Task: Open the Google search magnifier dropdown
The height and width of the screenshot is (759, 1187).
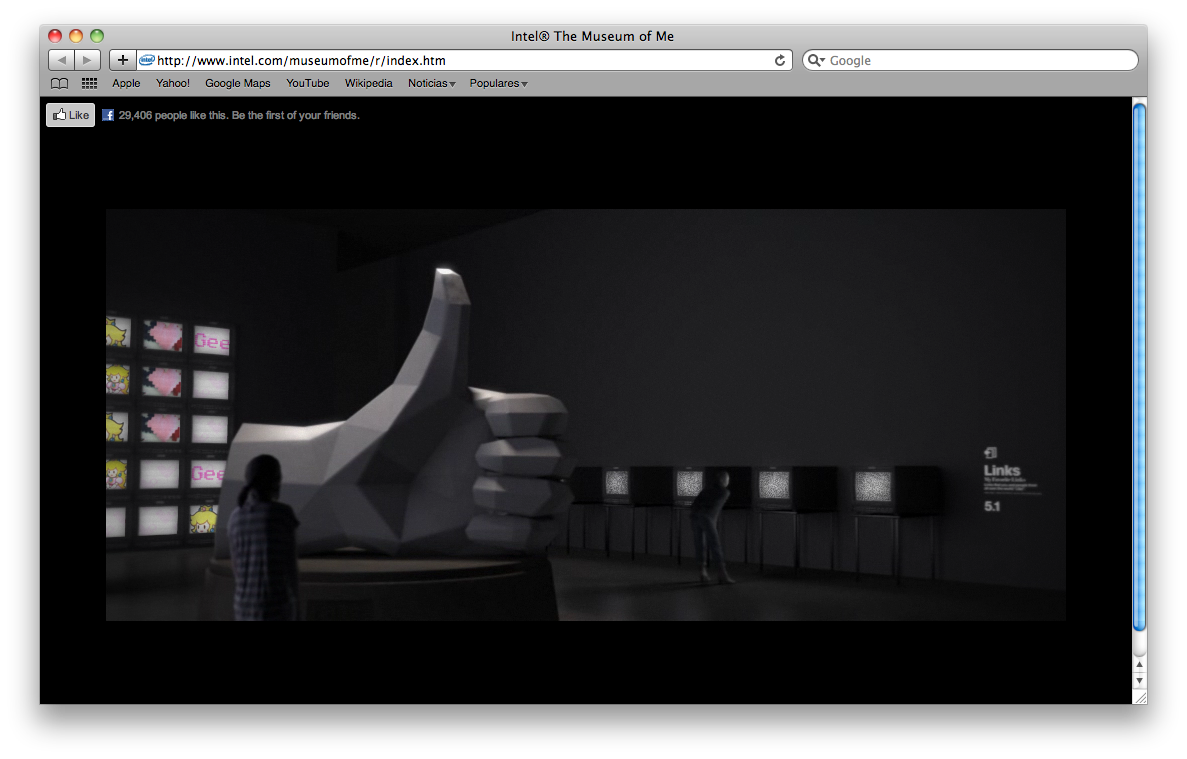Action: point(816,60)
